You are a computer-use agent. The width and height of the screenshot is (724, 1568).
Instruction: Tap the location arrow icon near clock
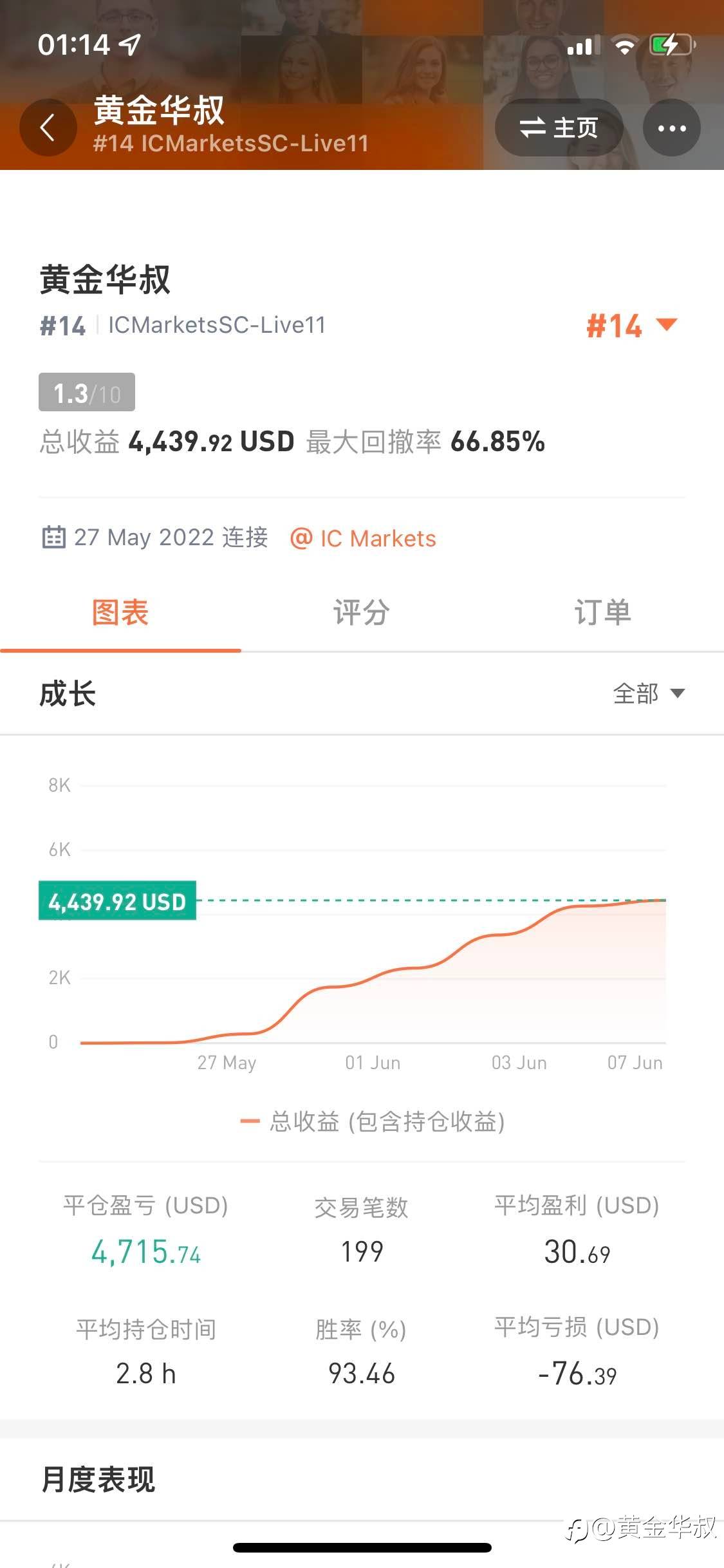(131, 44)
